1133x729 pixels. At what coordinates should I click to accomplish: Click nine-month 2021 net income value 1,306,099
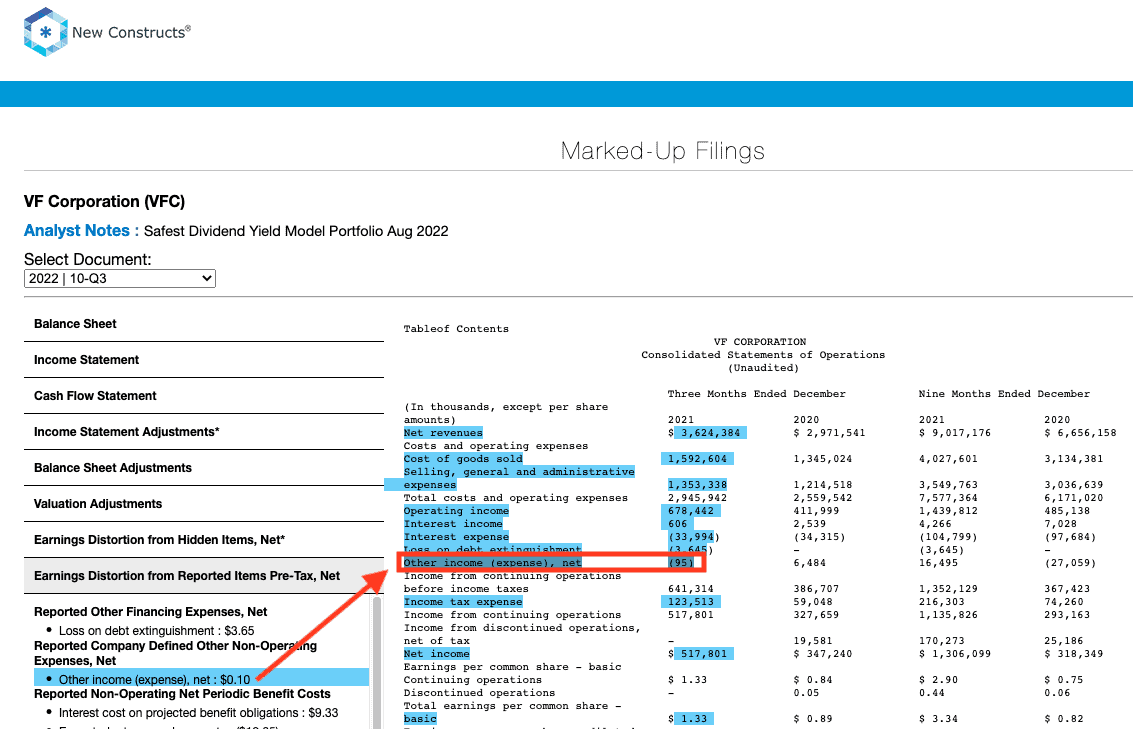pyautogui.click(x=955, y=654)
